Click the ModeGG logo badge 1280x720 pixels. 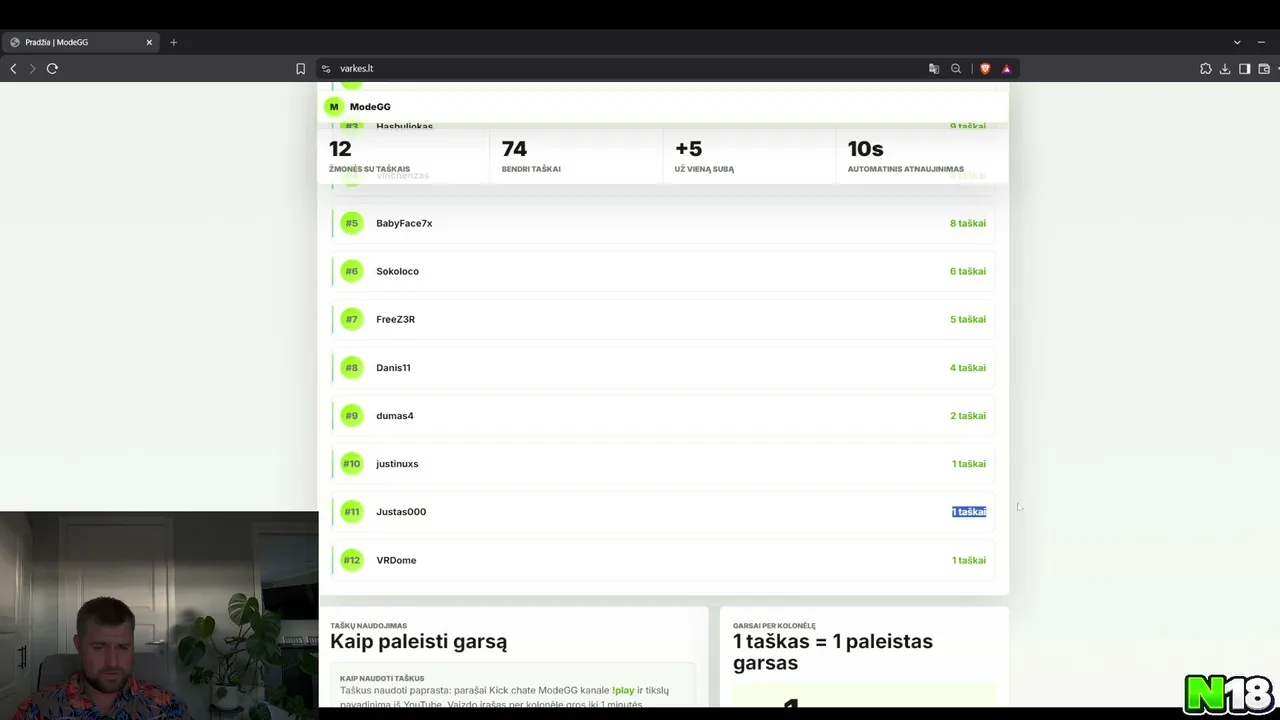pyautogui.click(x=334, y=107)
